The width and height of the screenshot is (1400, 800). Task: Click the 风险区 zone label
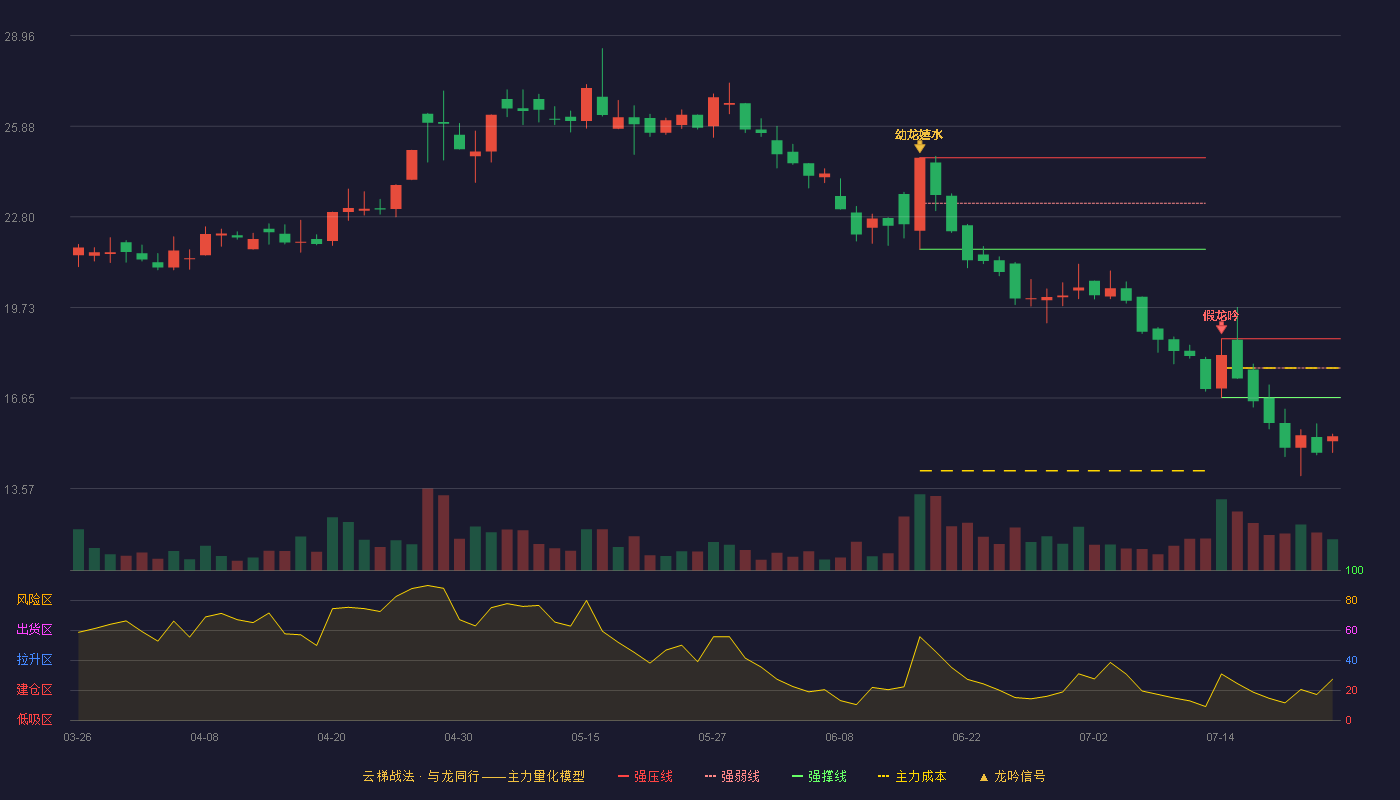(34, 600)
